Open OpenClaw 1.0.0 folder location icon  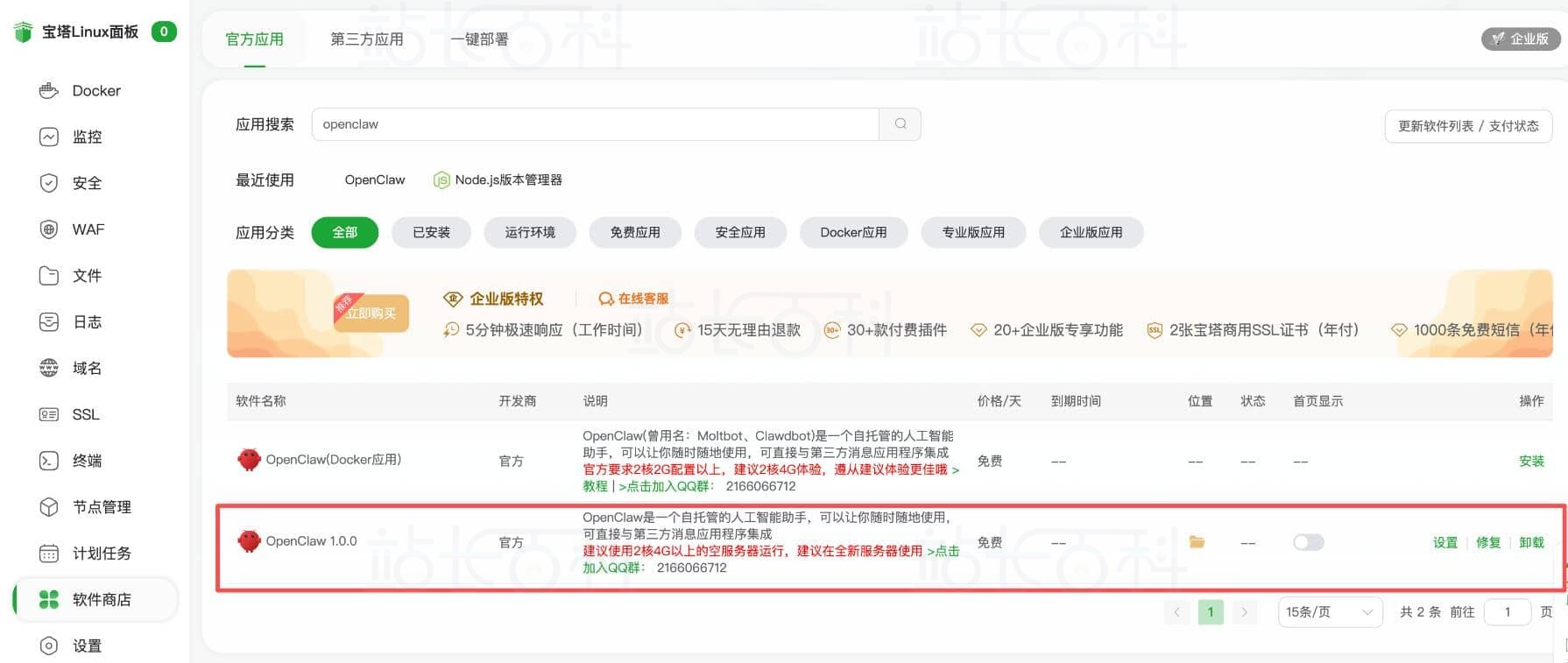(x=1197, y=542)
